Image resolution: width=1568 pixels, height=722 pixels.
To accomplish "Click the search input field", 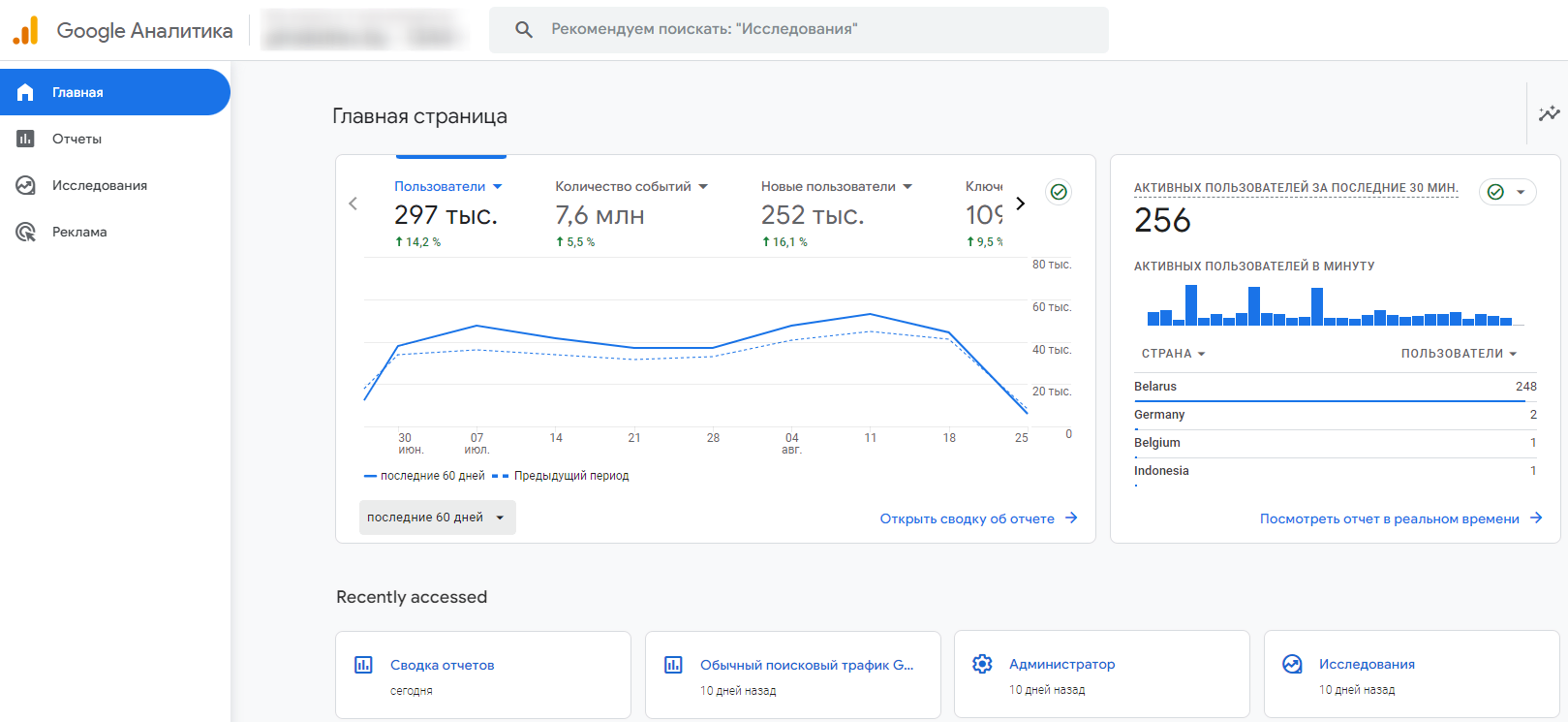I will pos(799,29).
